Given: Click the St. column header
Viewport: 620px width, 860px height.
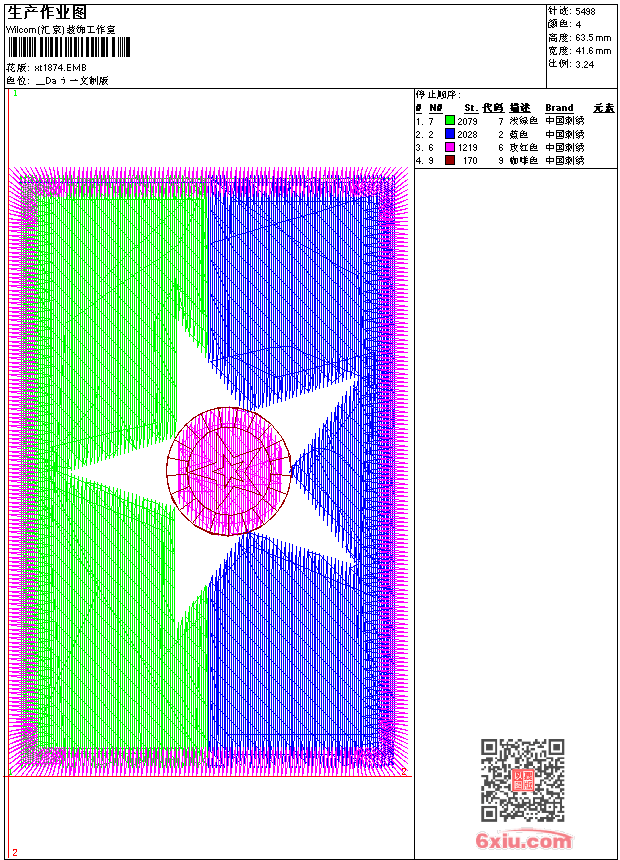Looking at the screenshot, I should (x=471, y=108).
